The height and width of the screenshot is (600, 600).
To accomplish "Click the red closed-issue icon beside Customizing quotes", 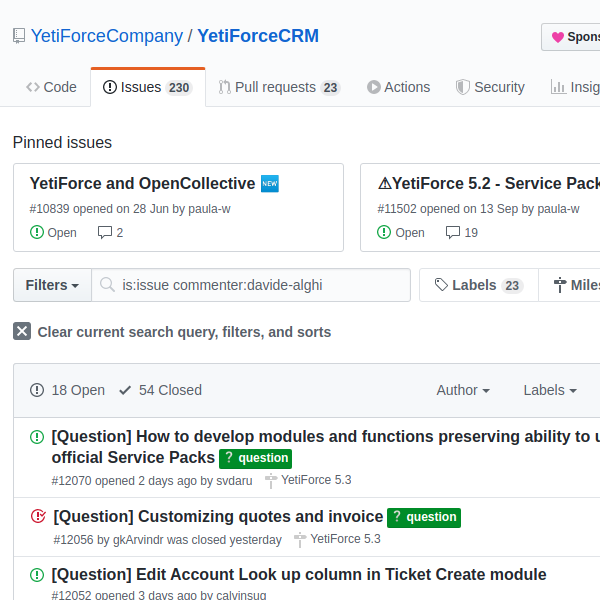I will (x=38, y=516).
